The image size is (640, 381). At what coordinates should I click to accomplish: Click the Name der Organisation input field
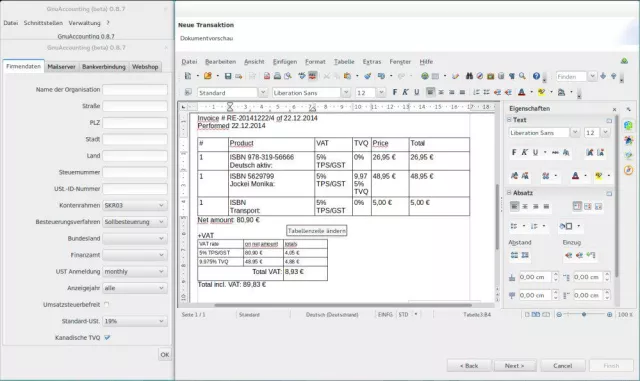pyautogui.click(x=135, y=89)
